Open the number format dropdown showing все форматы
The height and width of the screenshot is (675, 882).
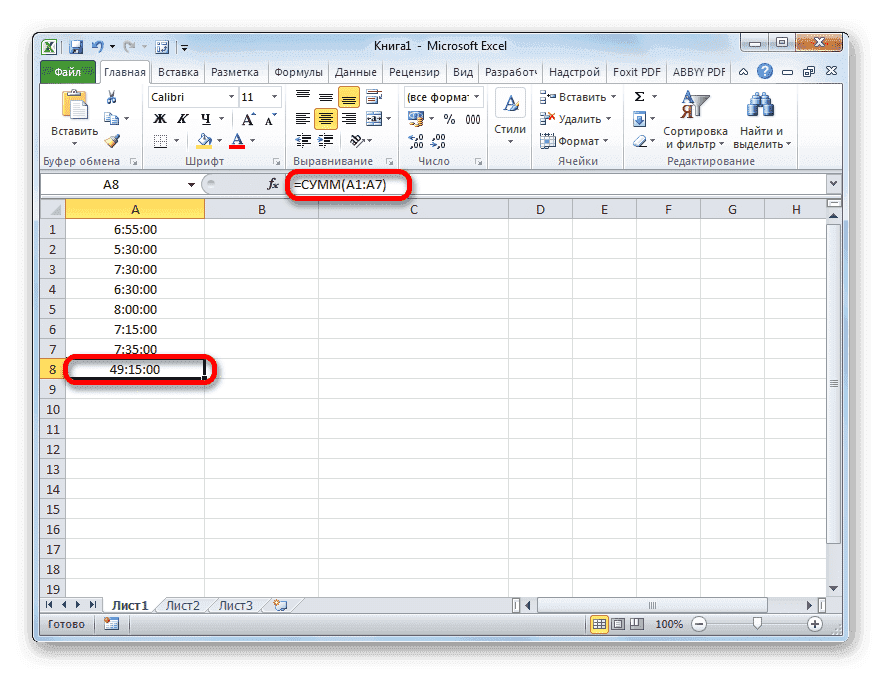click(x=476, y=97)
